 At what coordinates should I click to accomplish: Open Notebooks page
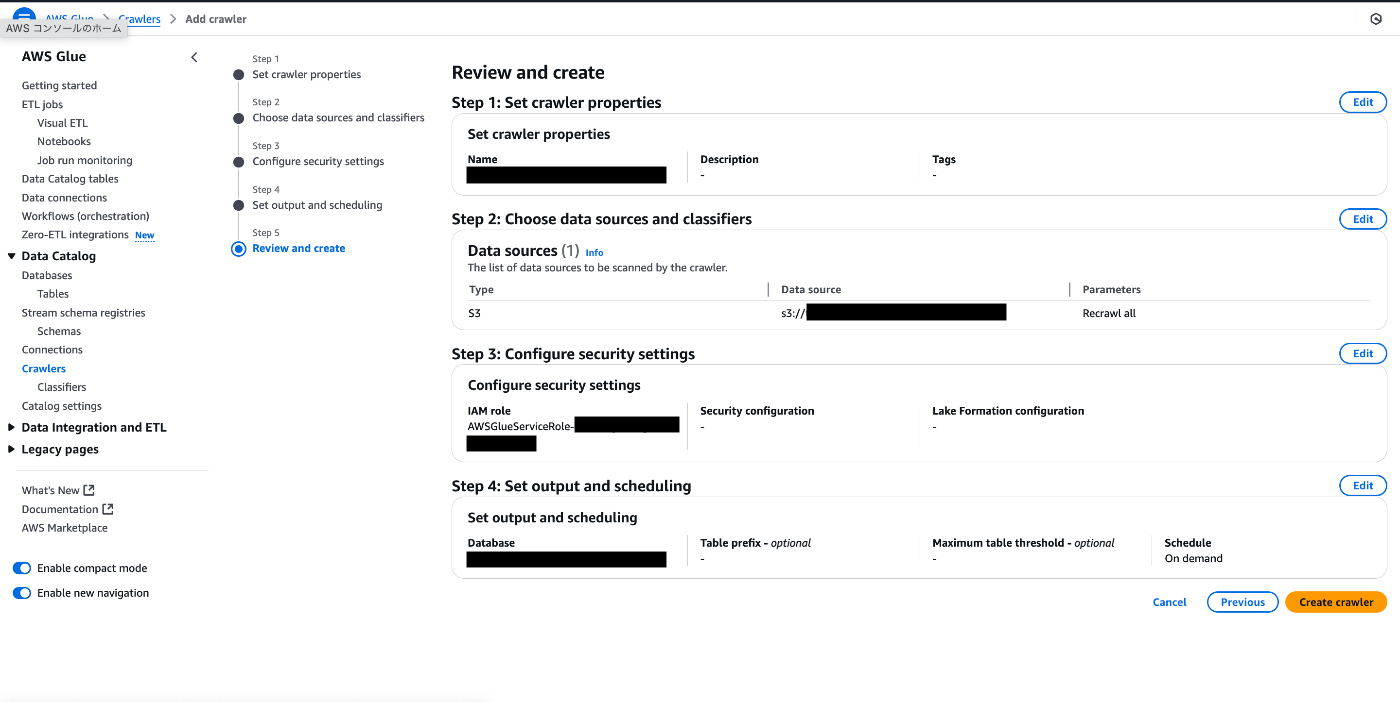coord(64,141)
